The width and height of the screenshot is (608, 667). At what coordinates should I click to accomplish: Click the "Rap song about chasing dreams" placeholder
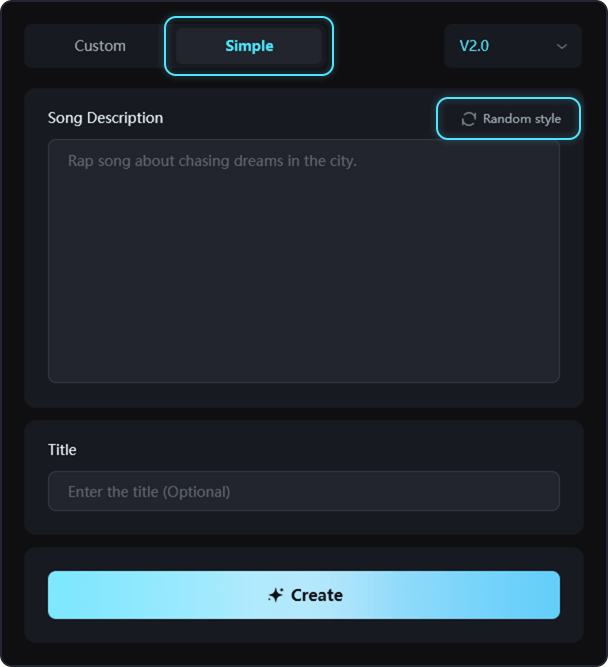point(212,160)
